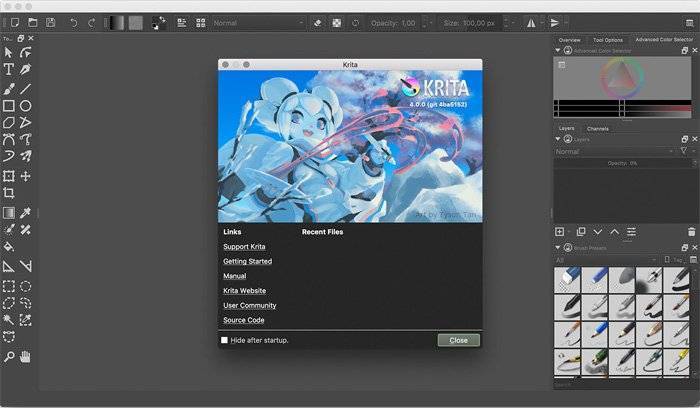Open the brush editor settings
700x408 pixels.
182,23
